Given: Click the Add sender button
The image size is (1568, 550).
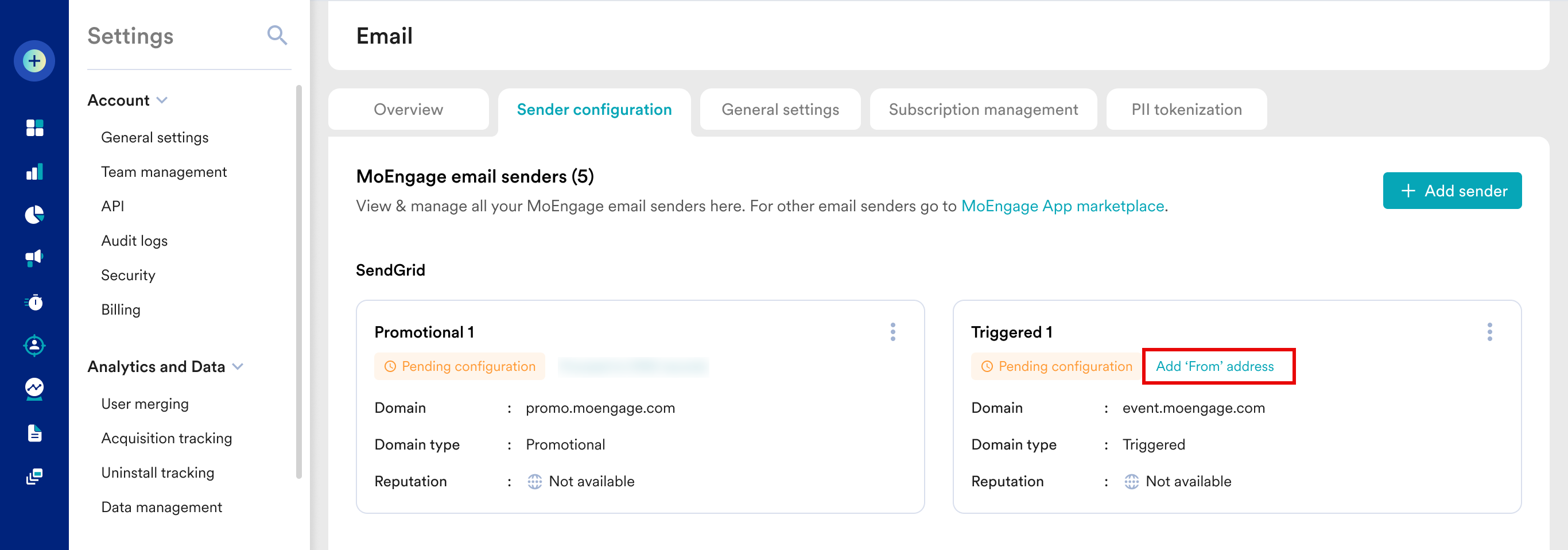Looking at the screenshot, I should point(1451,191).
